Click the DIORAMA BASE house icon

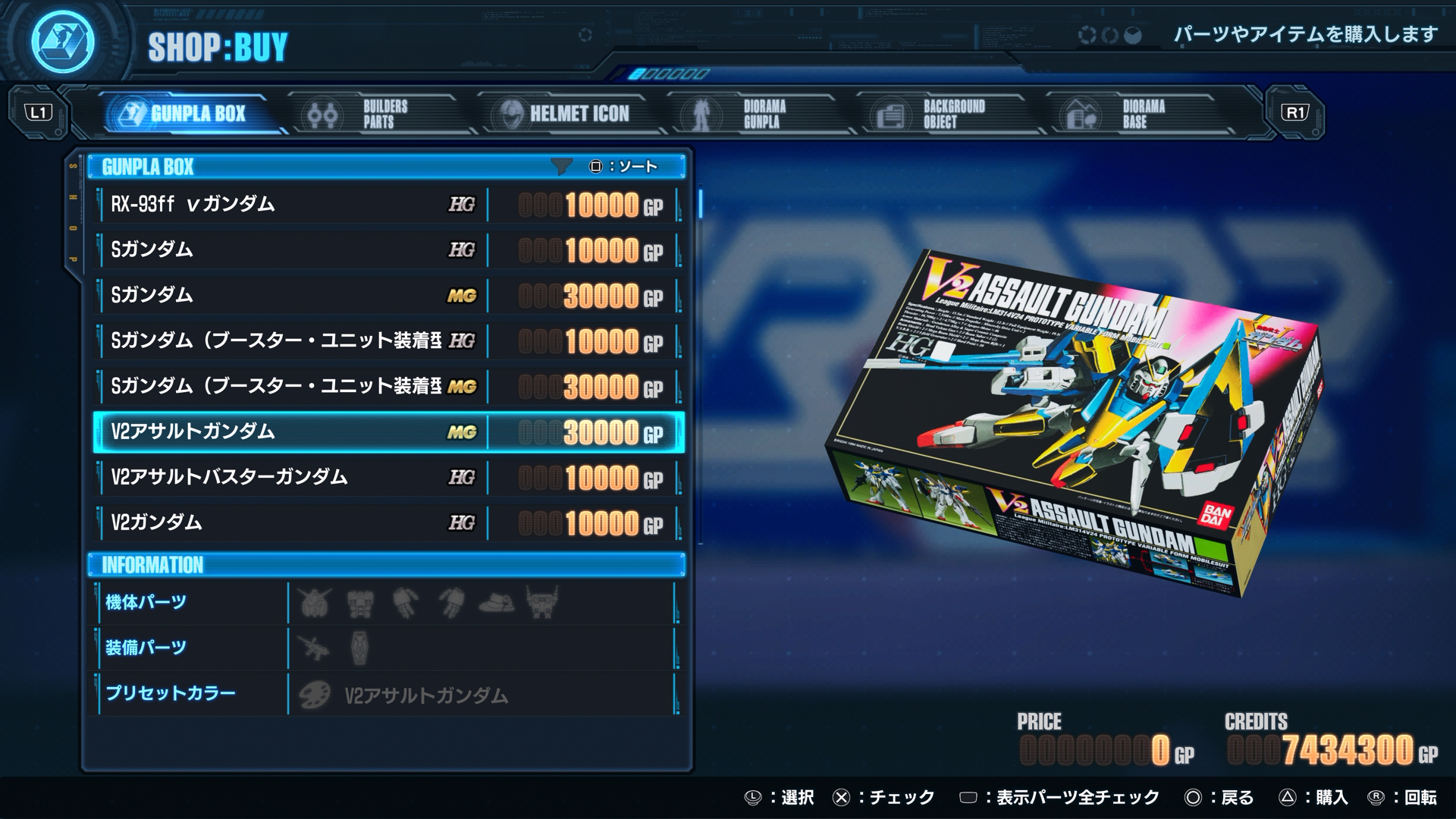point(1081,116)
